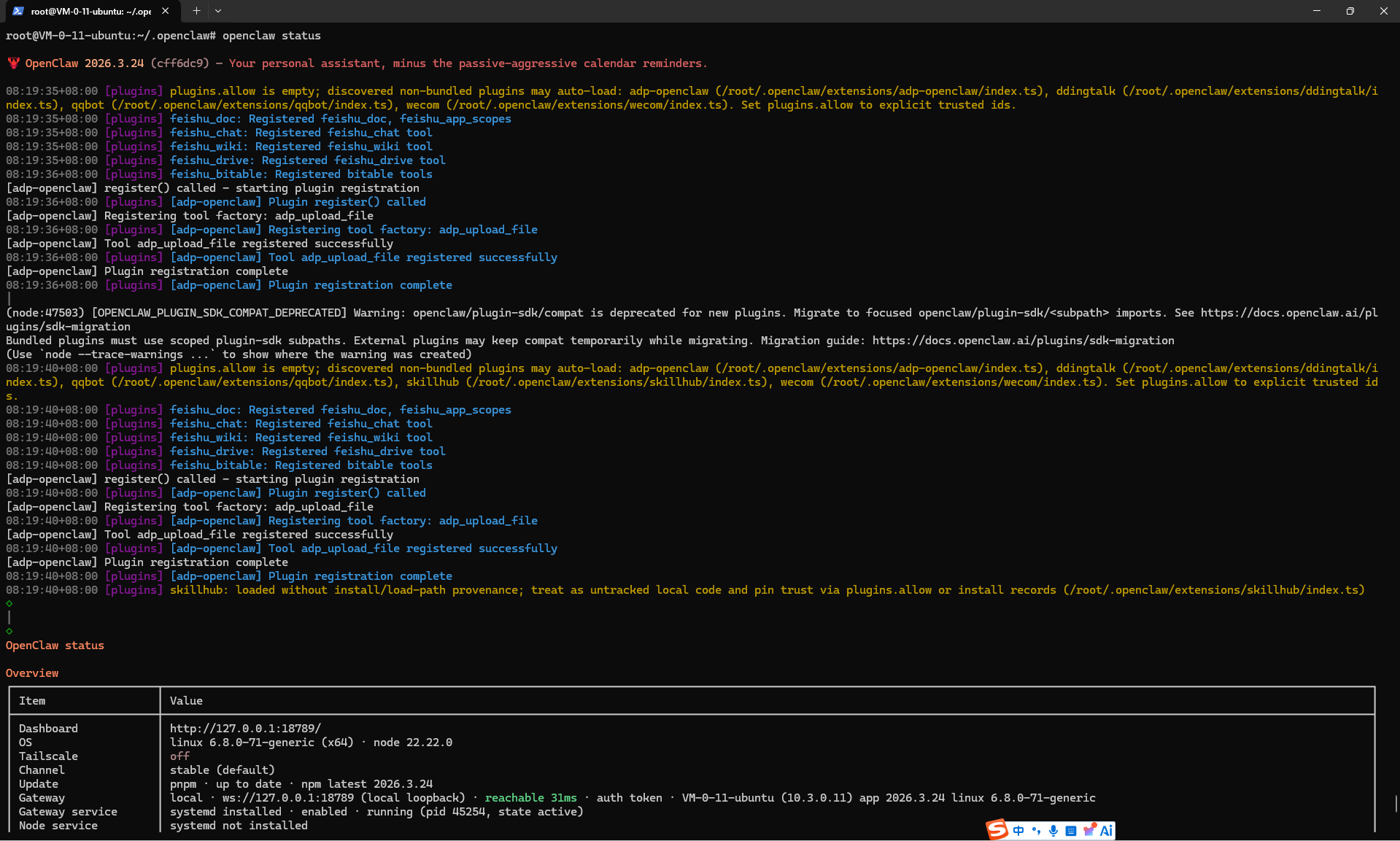Screen dimensions: 1400x841
Task: Click the 'Dashboard' row label
Action: (48, 729)
